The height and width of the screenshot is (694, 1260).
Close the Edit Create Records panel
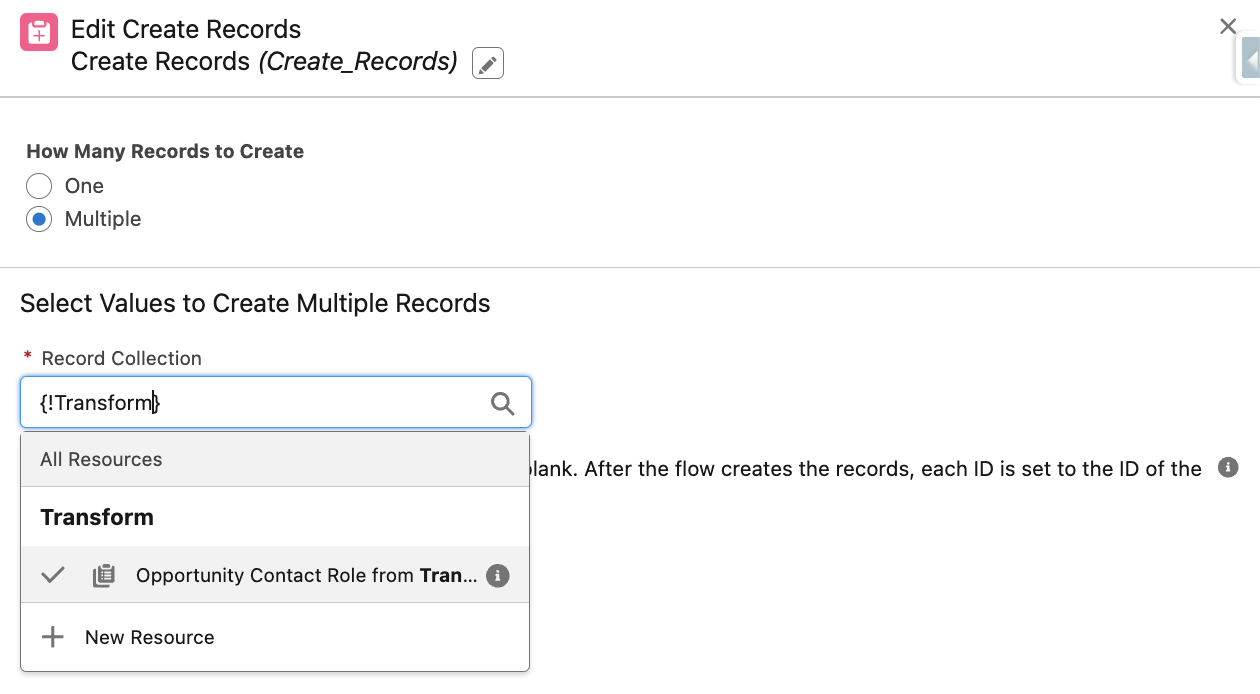click(1228, 27)
